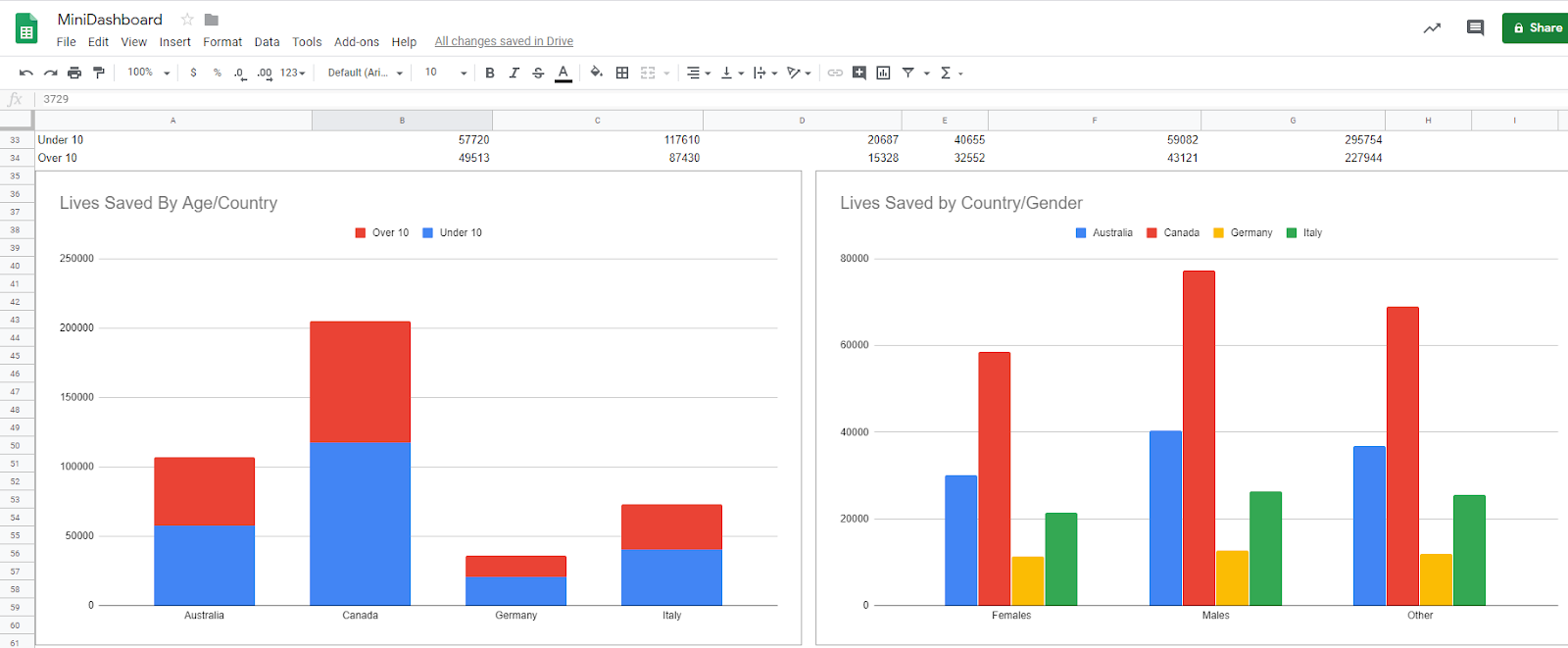Click 'All changes saved in Drive' link
The height and width of the screenshot is (648, 1568).
tap(504, 41)
